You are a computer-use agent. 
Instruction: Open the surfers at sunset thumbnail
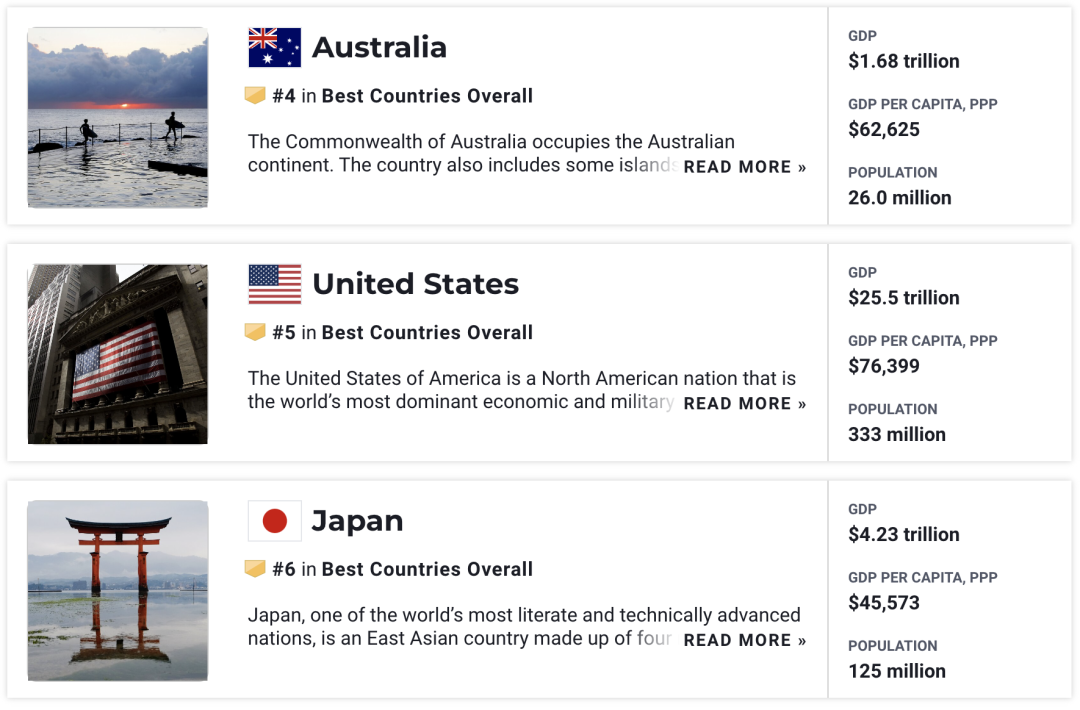pyautogui.click(x=118, y=118)
